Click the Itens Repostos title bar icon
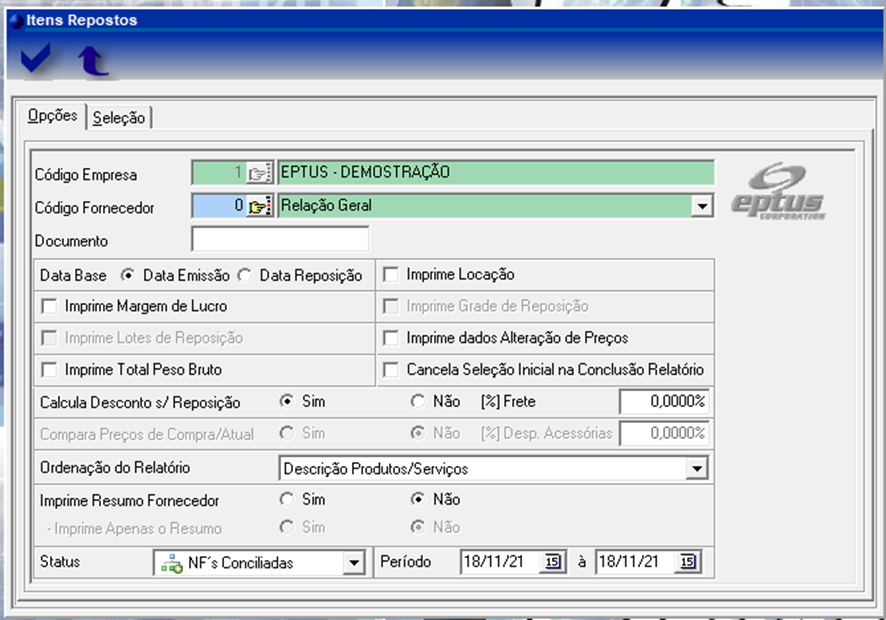This screenshot has height=620, width=886. (15, 20)
